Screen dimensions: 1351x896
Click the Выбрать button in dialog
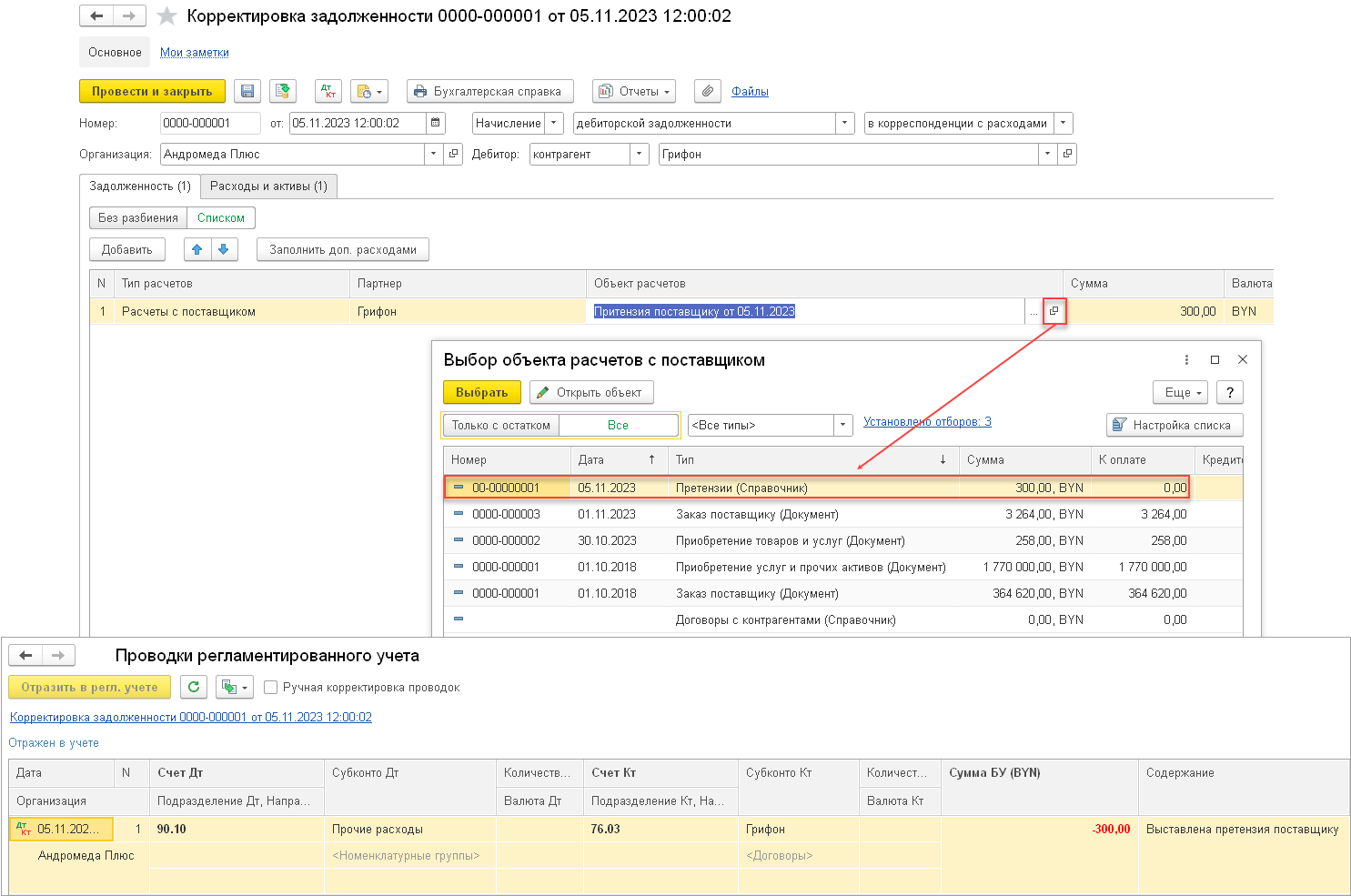[x=482, y=392]
